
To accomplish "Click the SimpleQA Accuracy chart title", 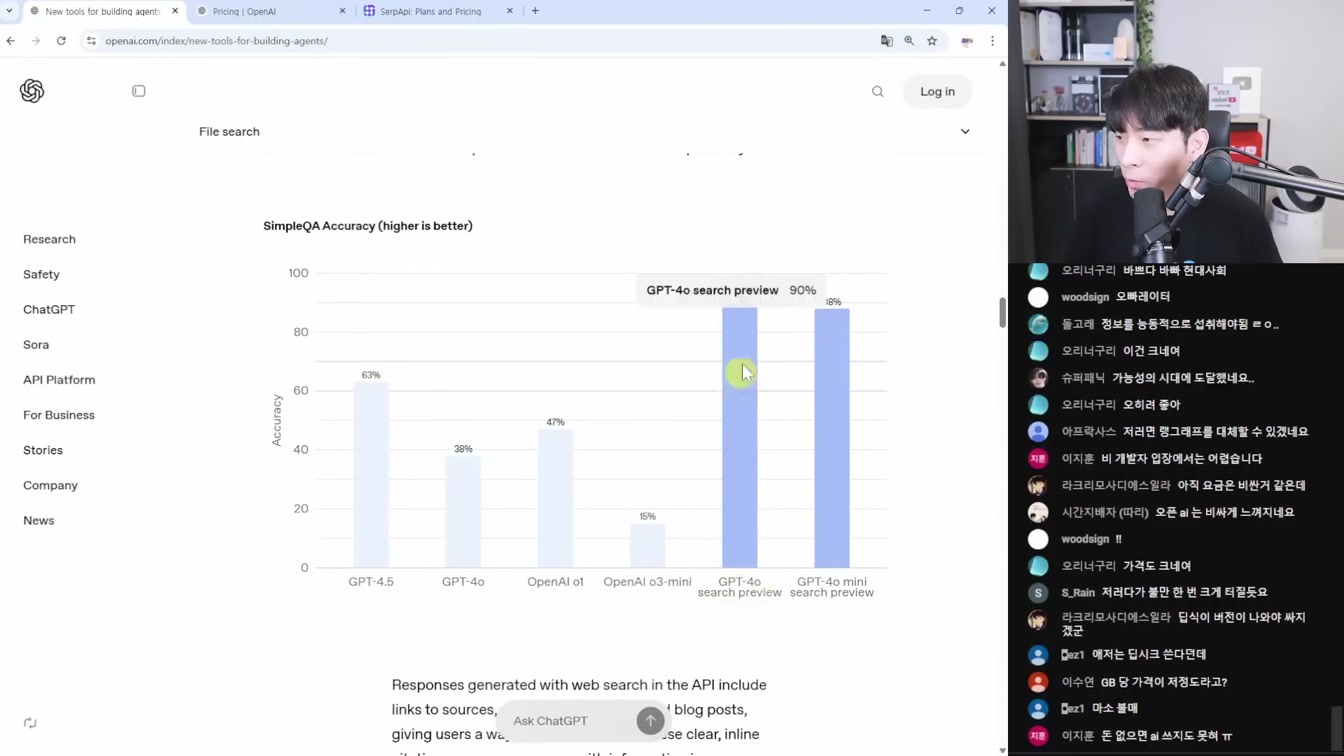I will coord(368,226).
